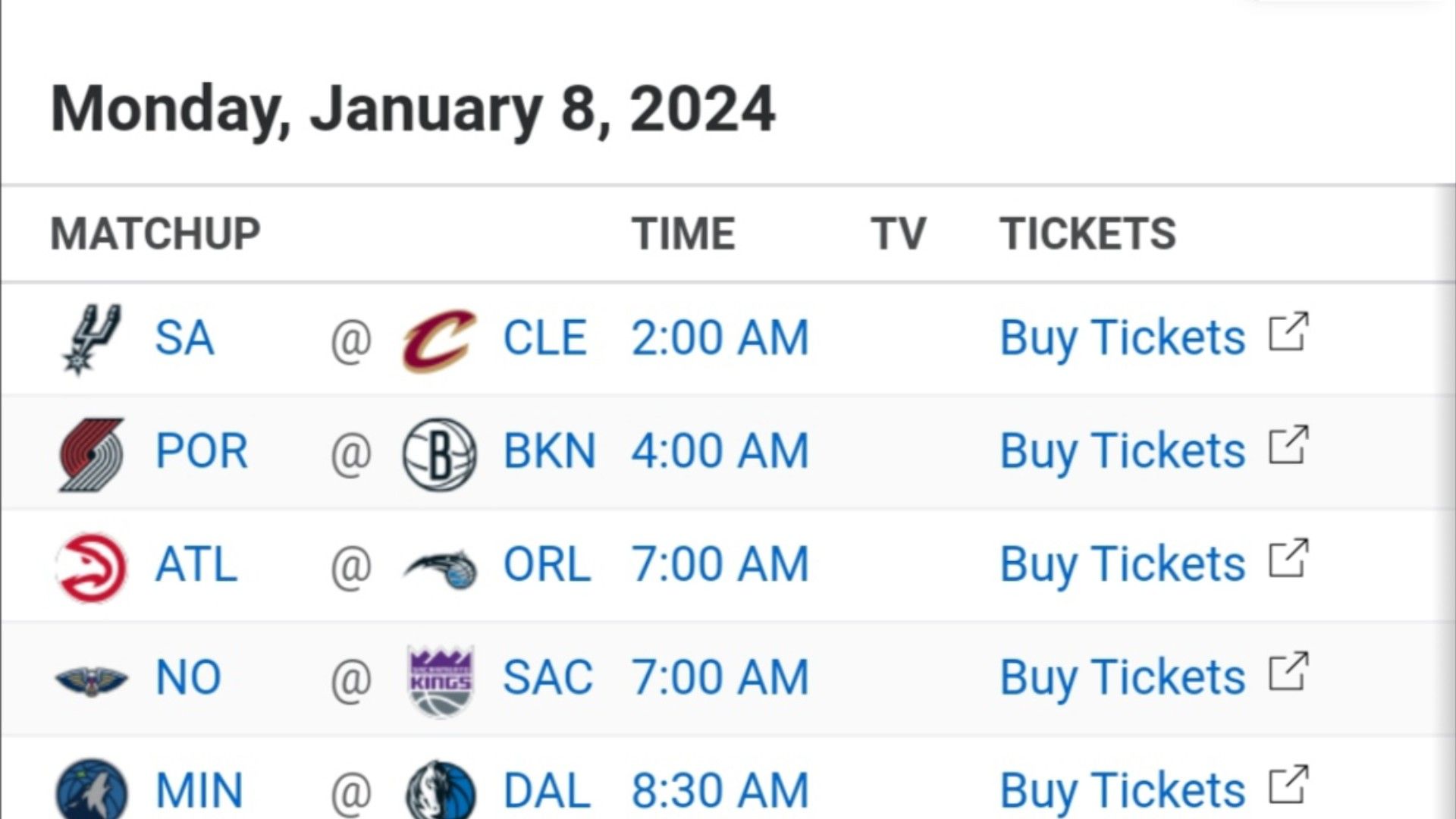Select the Sacramento Kings logo
Viewport: 1456px width, 819px height.
(441, 680)
